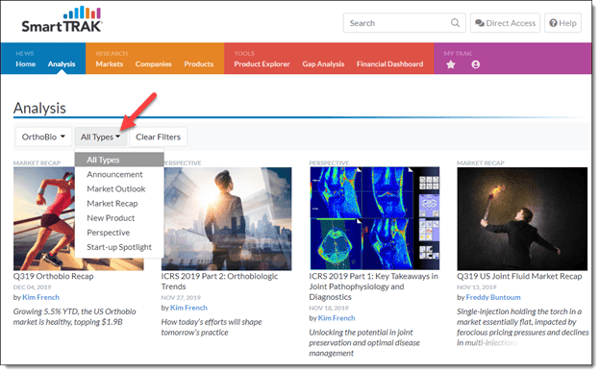Image resolution: width=600 pixels, height=373 pixels.
Task: Expand the OrthoBio market dropdown
Action: [x=44, y=137]
